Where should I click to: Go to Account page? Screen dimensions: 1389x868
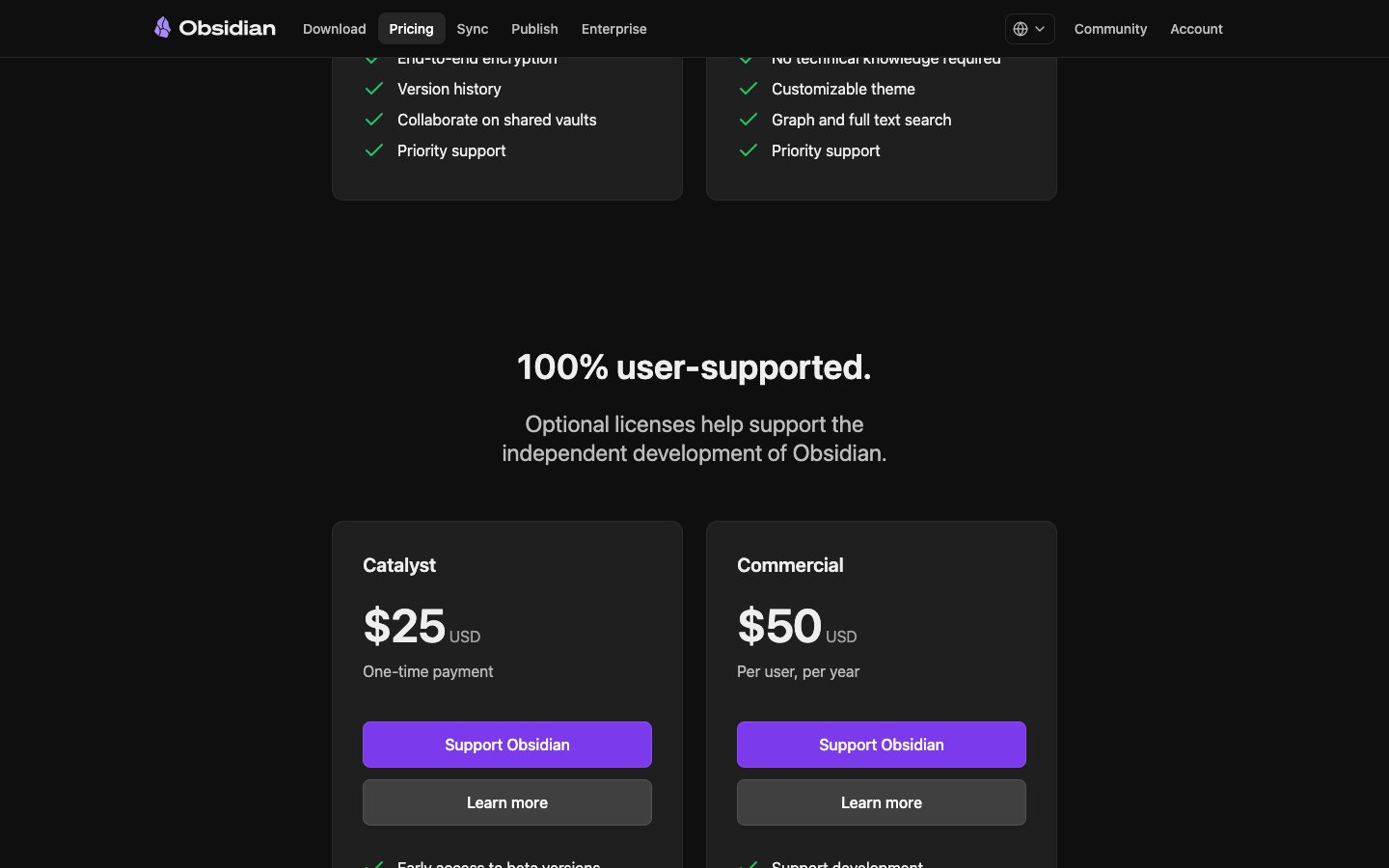[x=1196, y=29]
